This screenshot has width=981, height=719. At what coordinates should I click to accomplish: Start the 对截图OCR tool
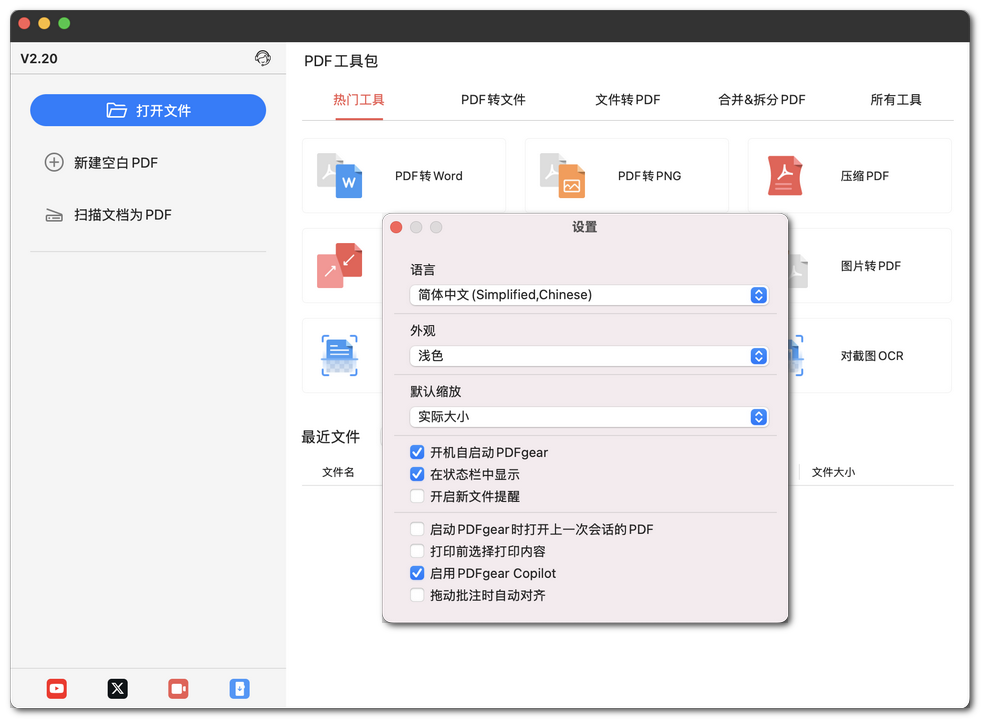[869, 355]
